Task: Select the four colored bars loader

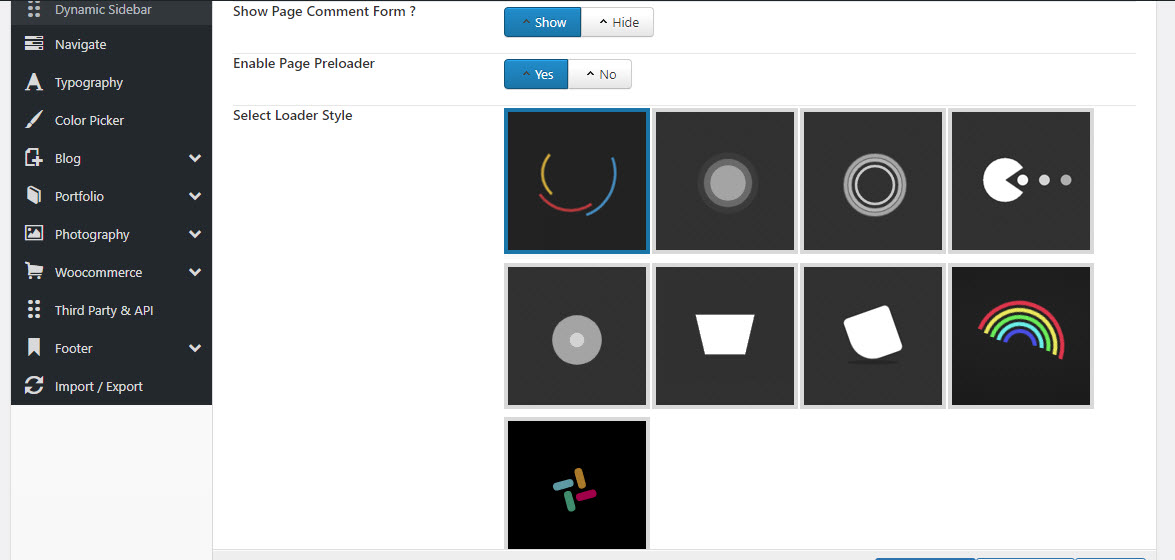Action: (x=576, y=486)
